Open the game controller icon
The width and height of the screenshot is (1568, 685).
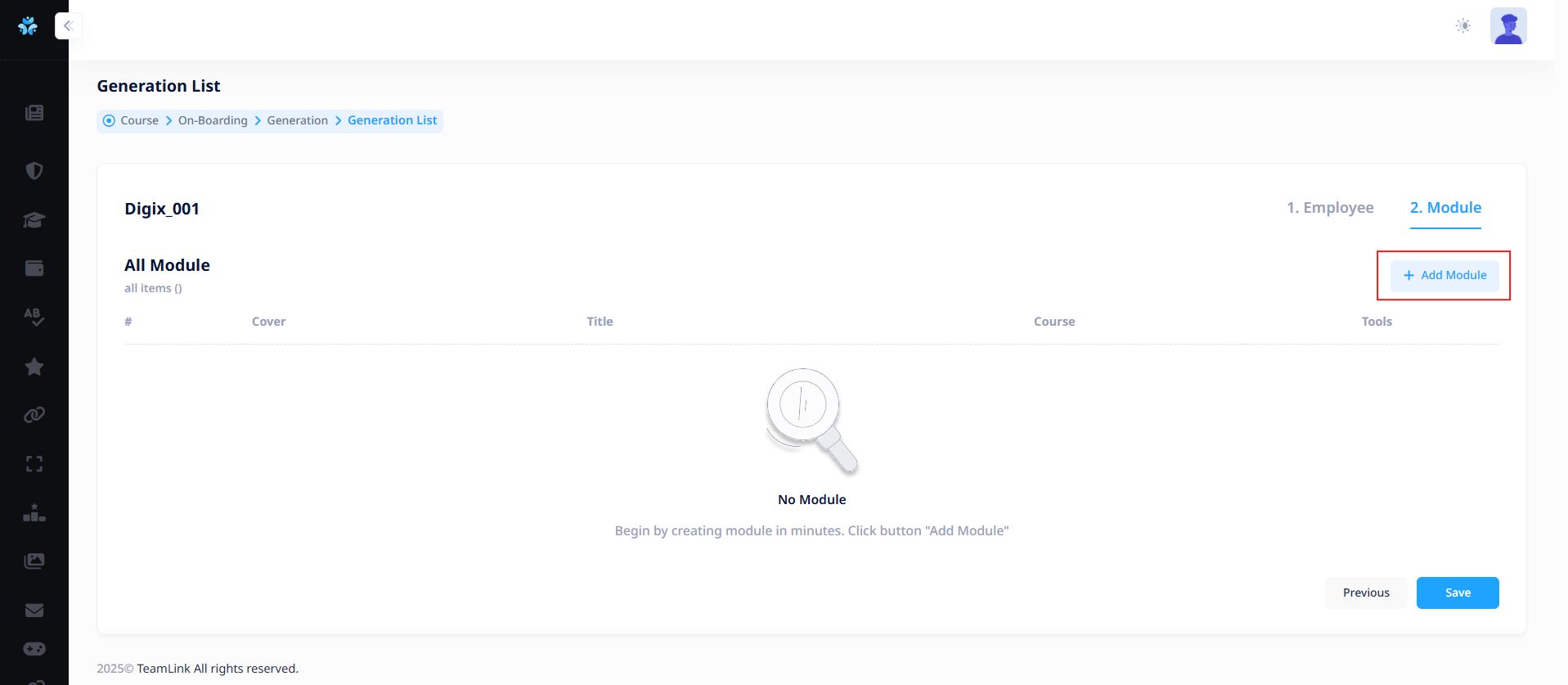(34, 649)
